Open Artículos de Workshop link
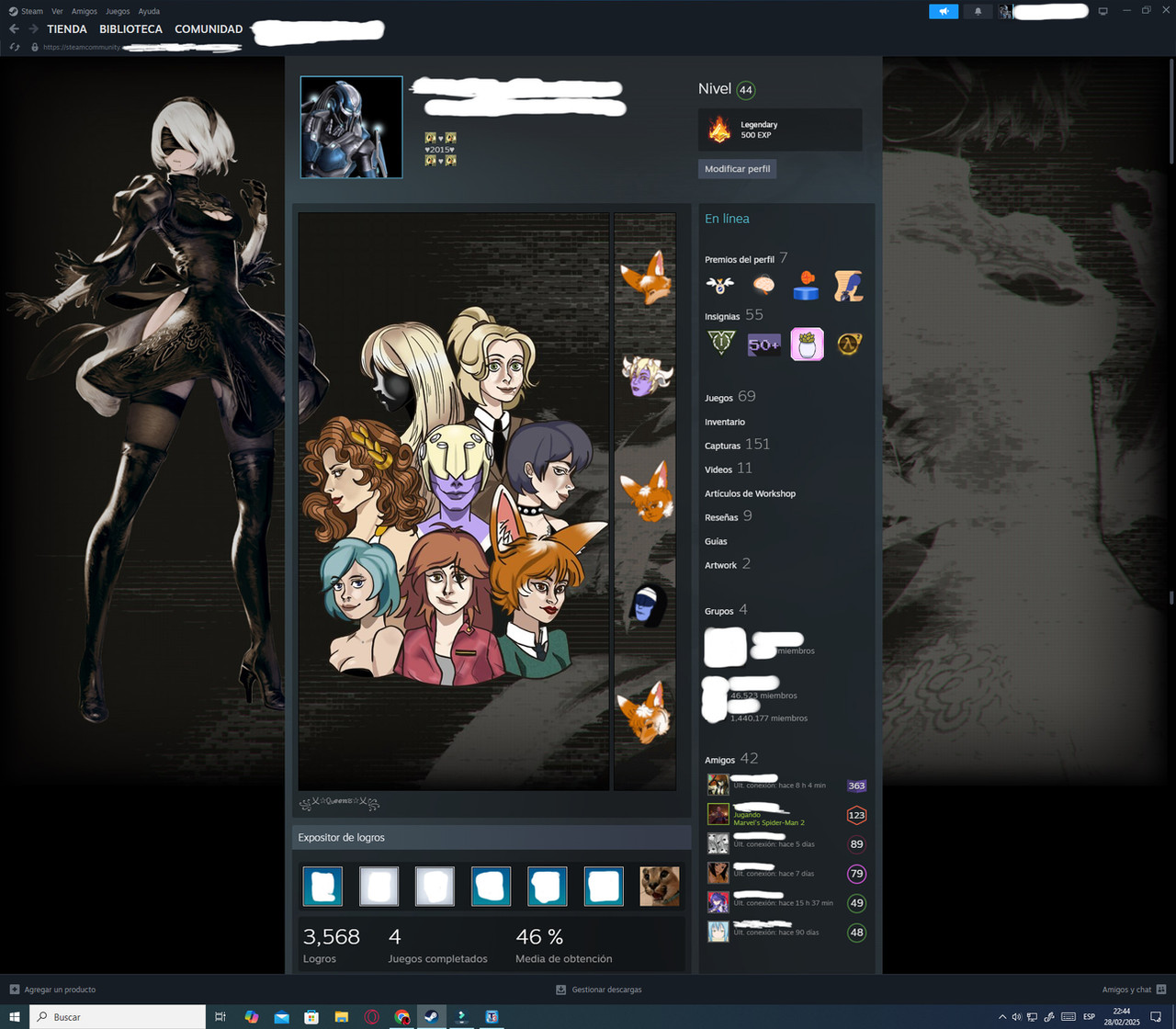Viewport: 1176px width, 1029px height. coord(750,493)
